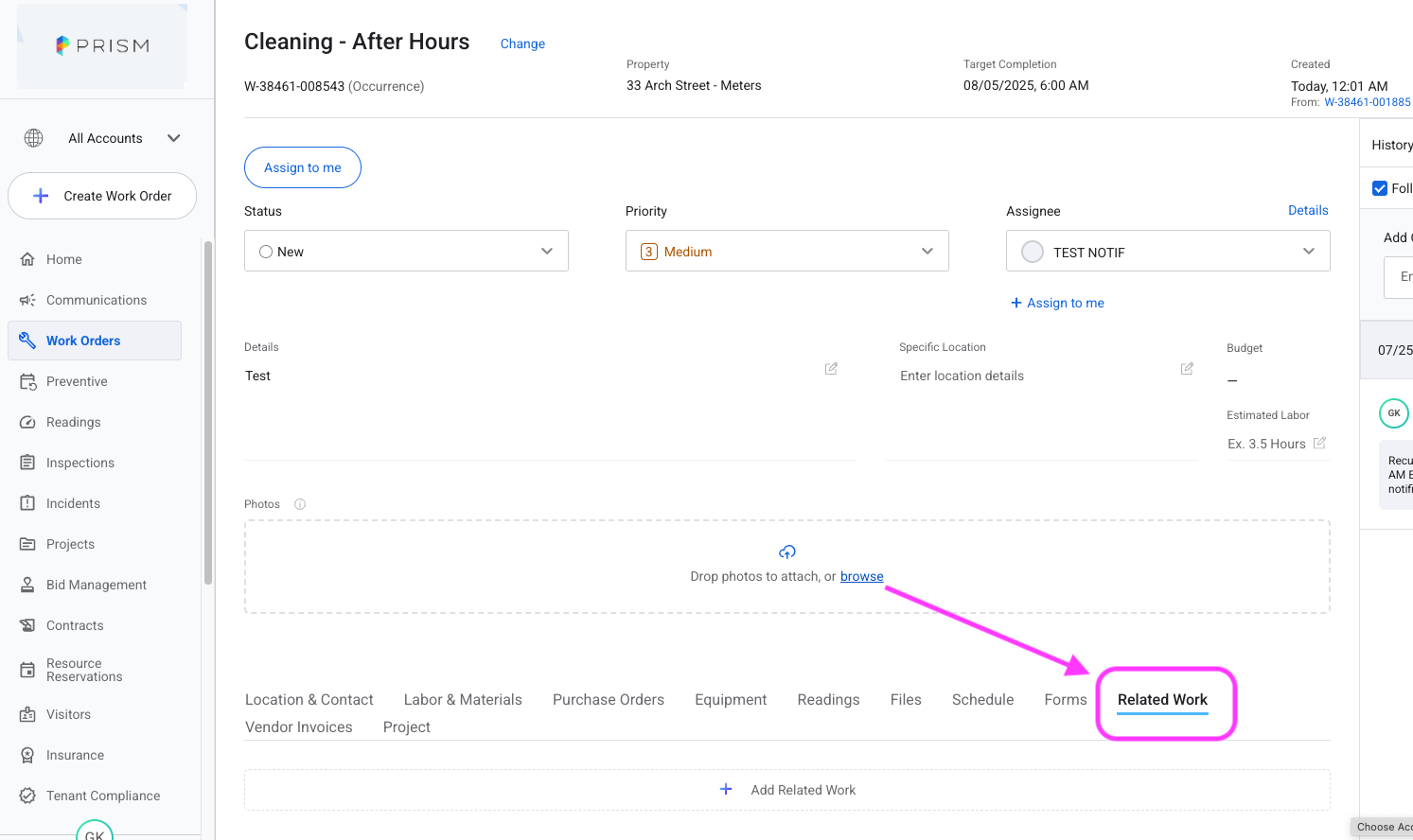Expand the Status dropdown showing New

click(406, 252)
